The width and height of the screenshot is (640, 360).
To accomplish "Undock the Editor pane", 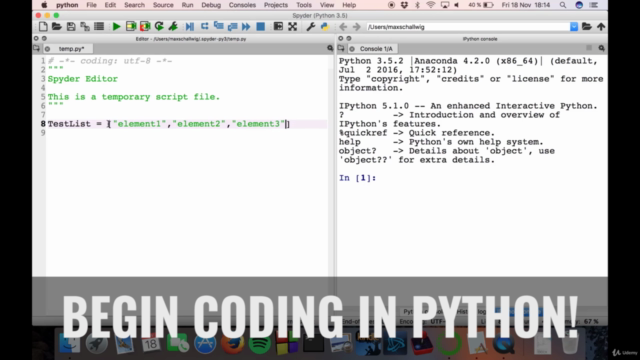I will point(44,39).
